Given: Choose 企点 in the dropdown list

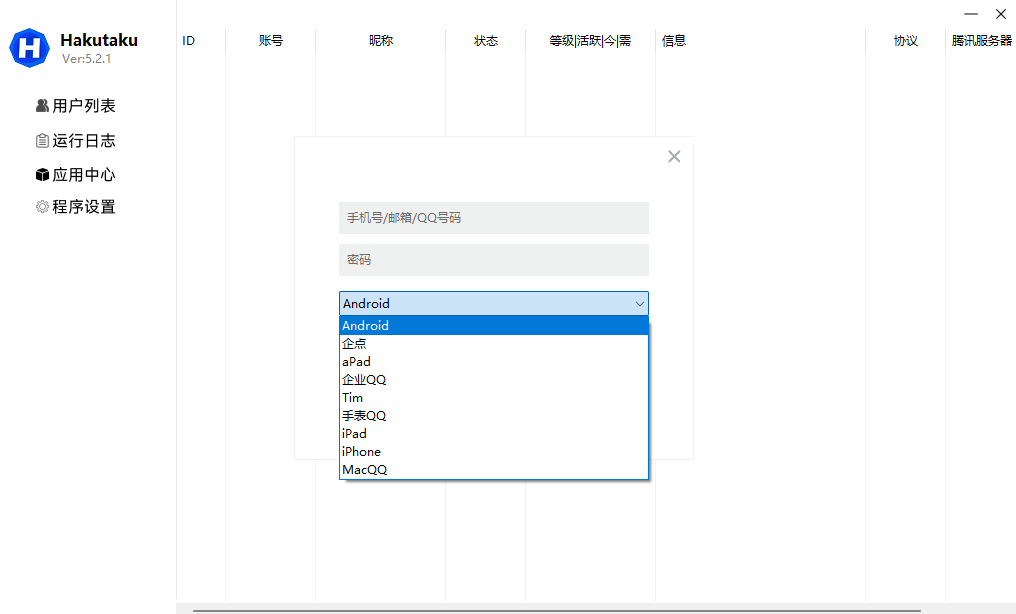Looking at the screenshot, I should 494,344.
